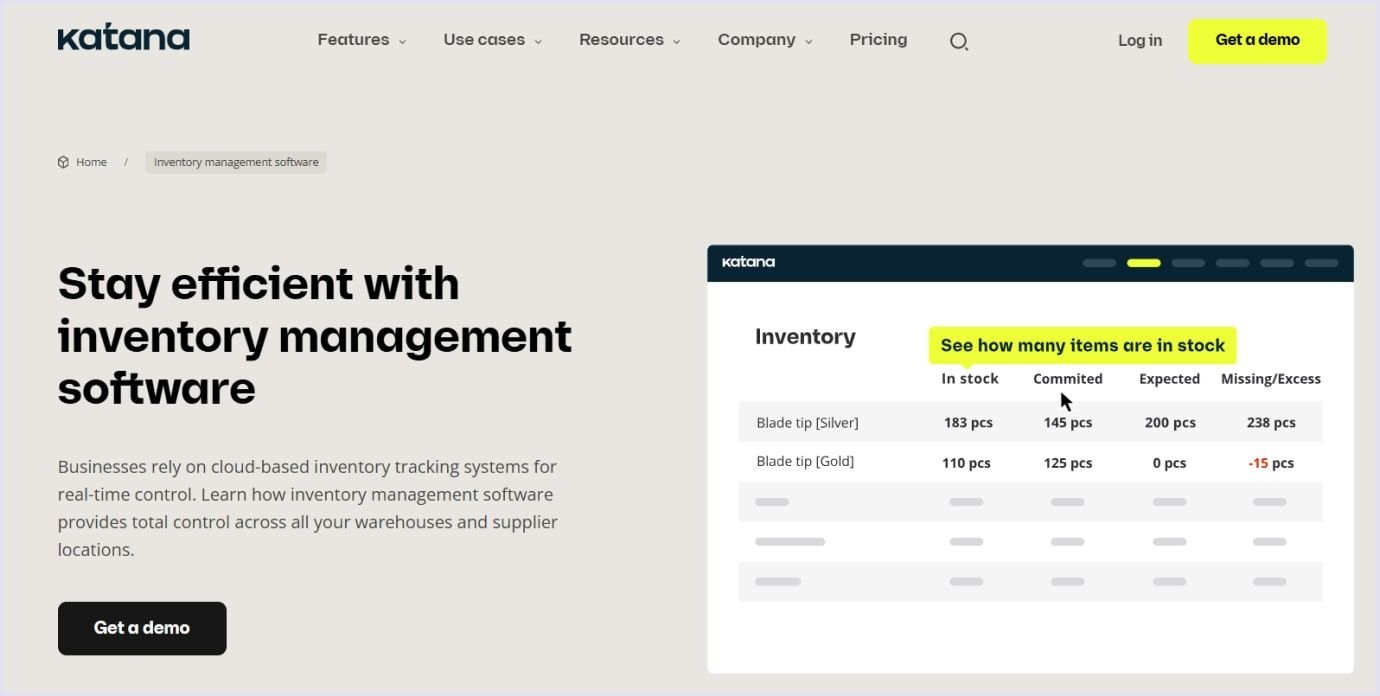The image size is (1380, 696).
Task: Click the 0 pcs expected value
Action: pyautogui.click(x=1169, y=463)
